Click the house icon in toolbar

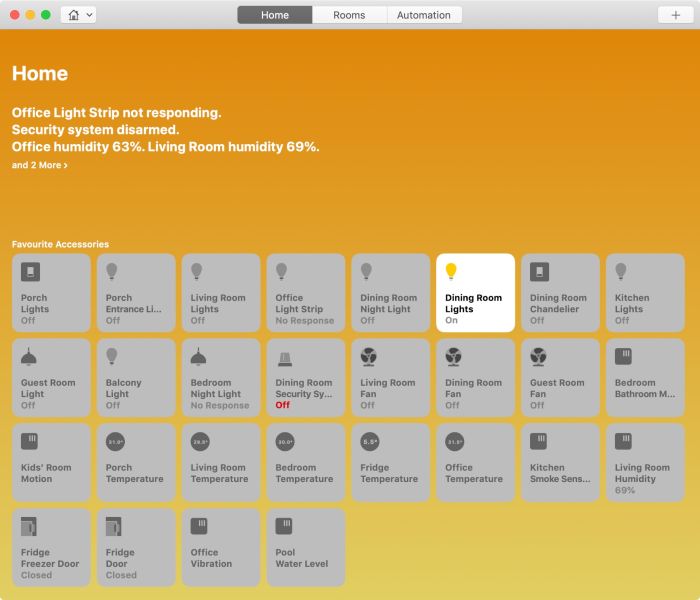point(74,15)
